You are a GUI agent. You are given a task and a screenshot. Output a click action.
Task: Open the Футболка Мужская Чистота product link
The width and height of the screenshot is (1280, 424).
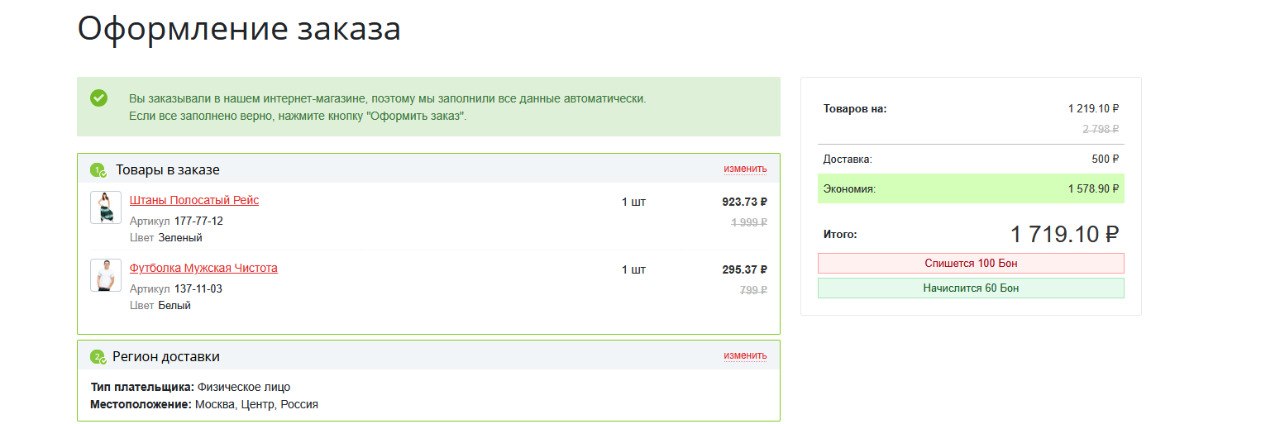[x=204, y=268]
